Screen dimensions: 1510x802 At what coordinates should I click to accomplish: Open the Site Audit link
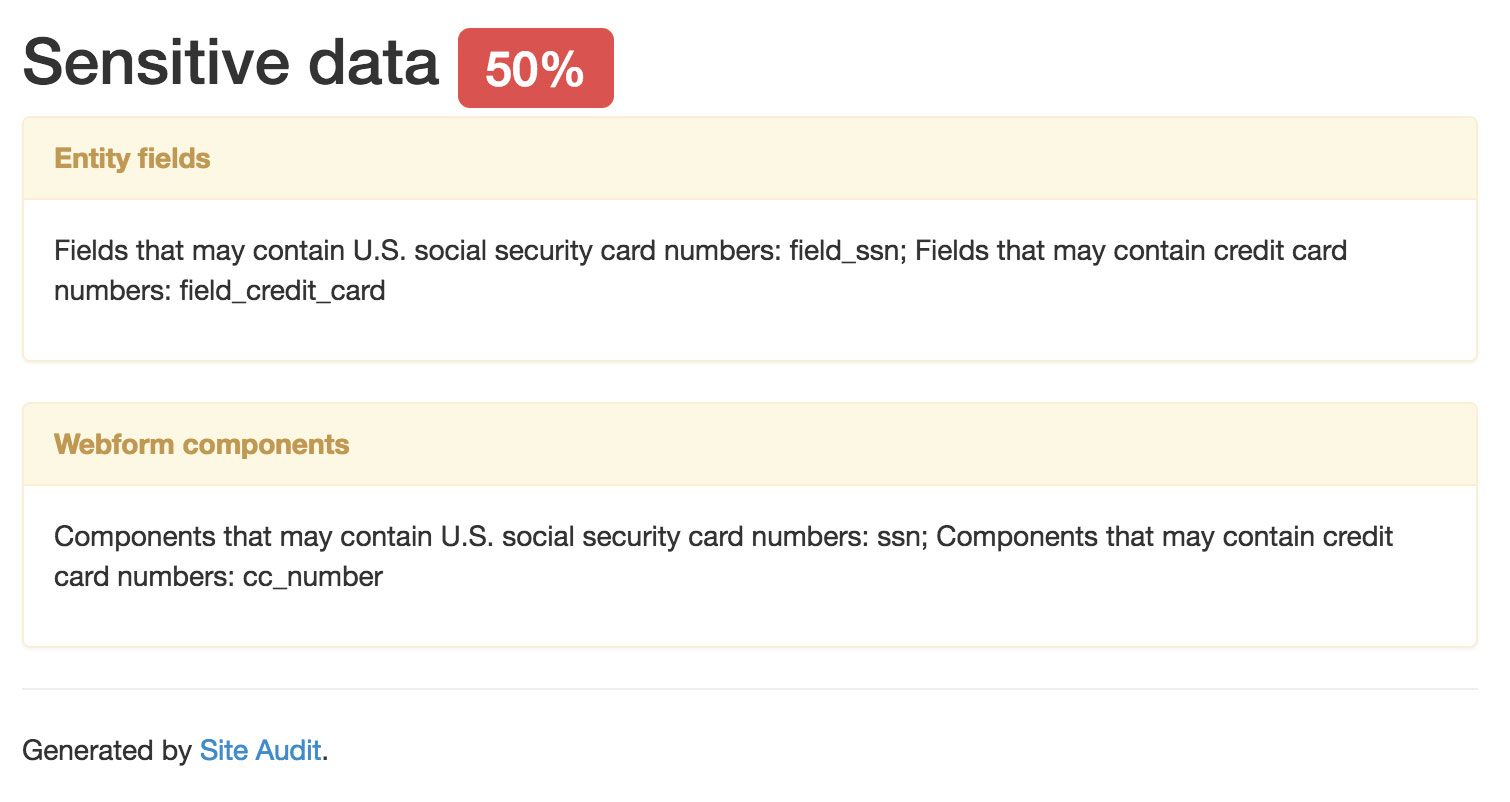tap(260, 750)
